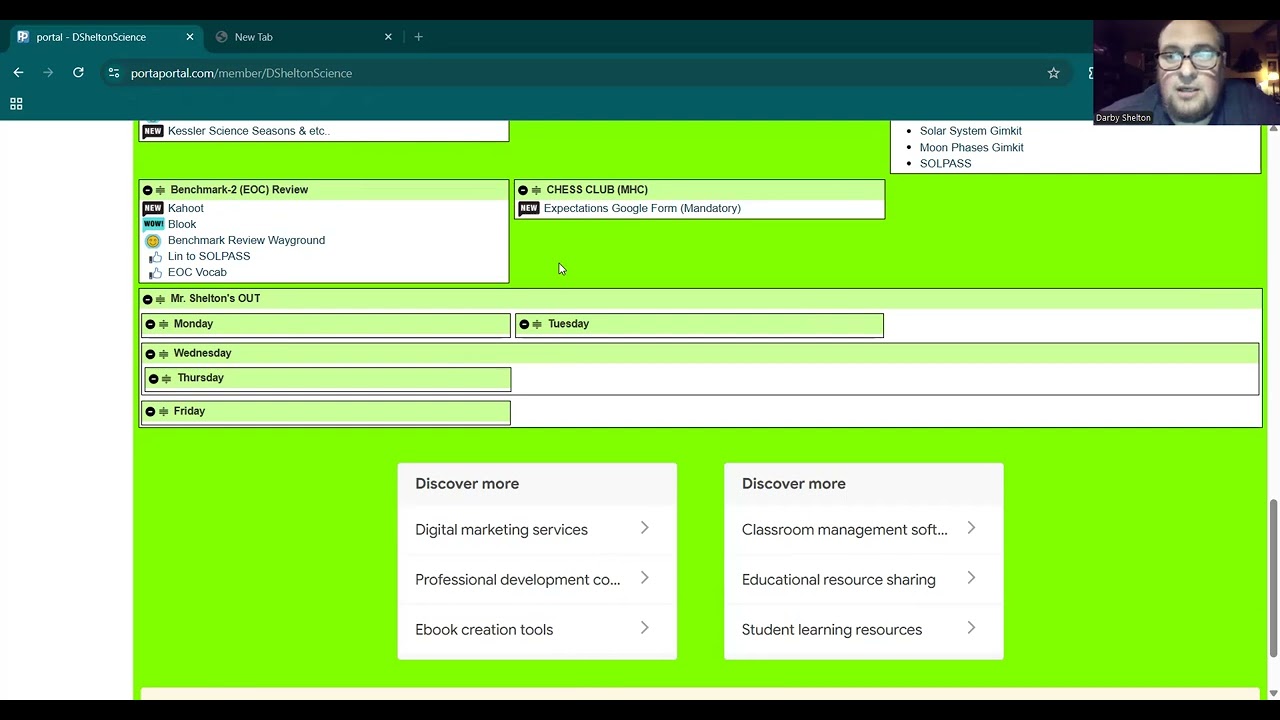Bookmark this page with the star icon
Viewport: 1280px width, 720px height.
pyautogui.click(x=1053, y=73)
